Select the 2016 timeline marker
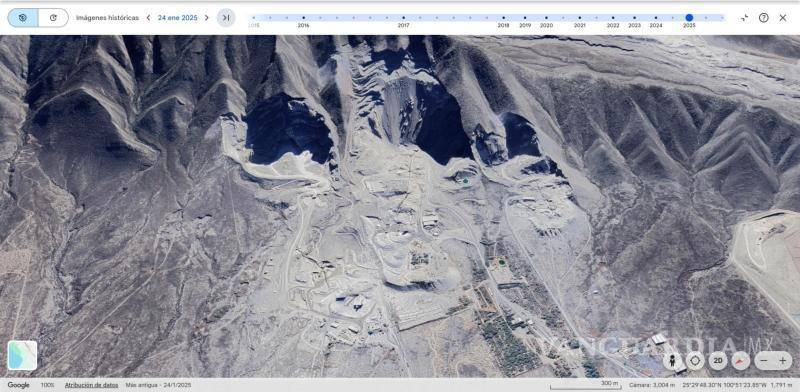 [x=303, y=18]
